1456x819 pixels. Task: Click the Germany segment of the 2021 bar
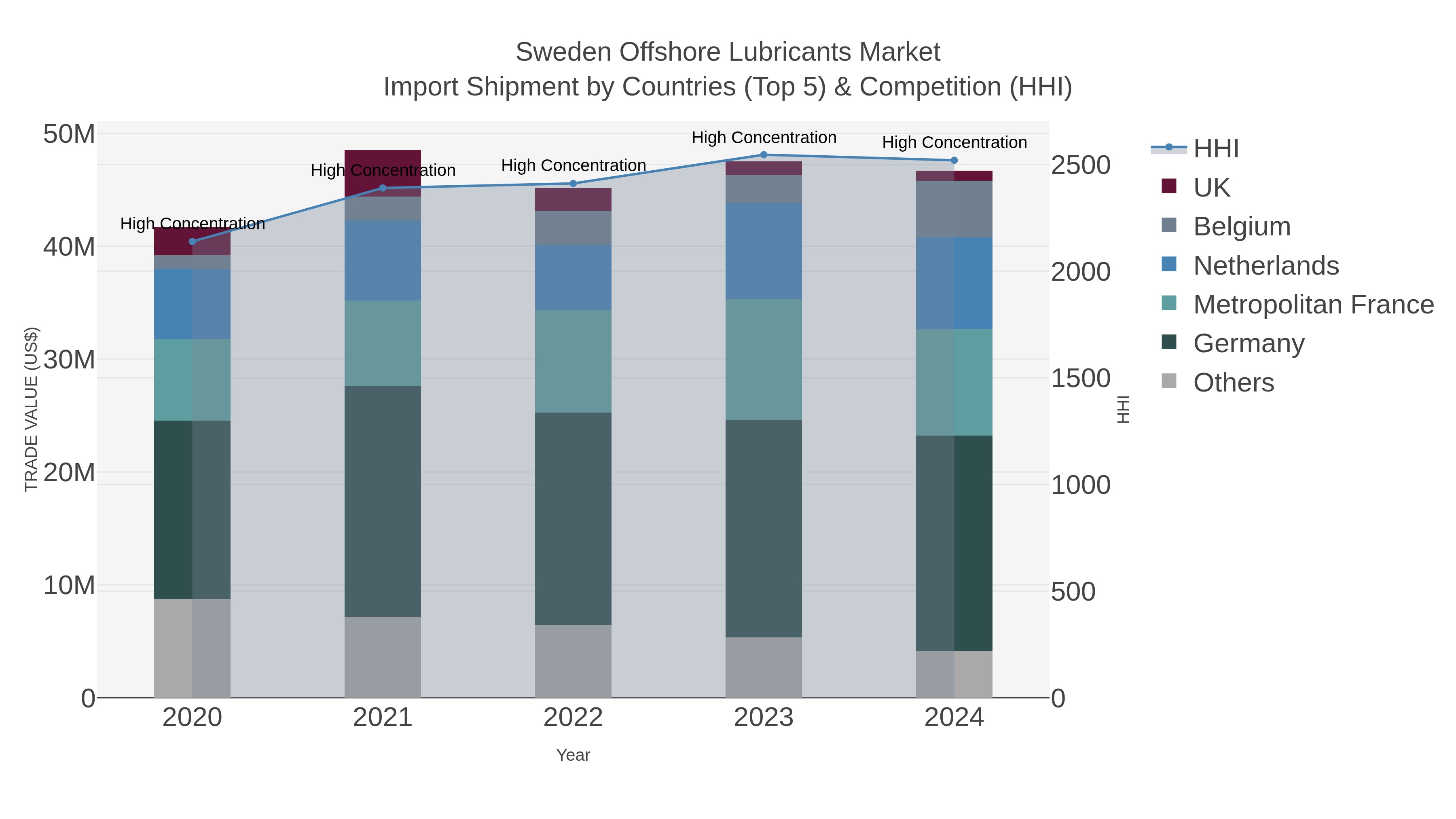(x=383, y=502)
